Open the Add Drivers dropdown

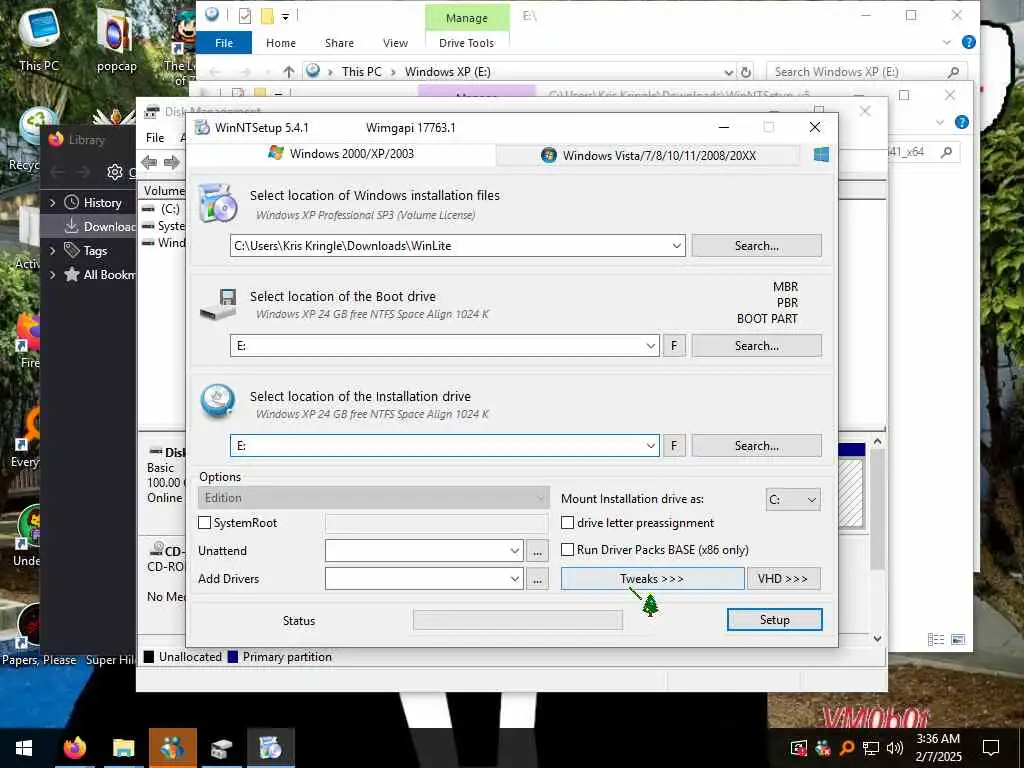[515, 579]
